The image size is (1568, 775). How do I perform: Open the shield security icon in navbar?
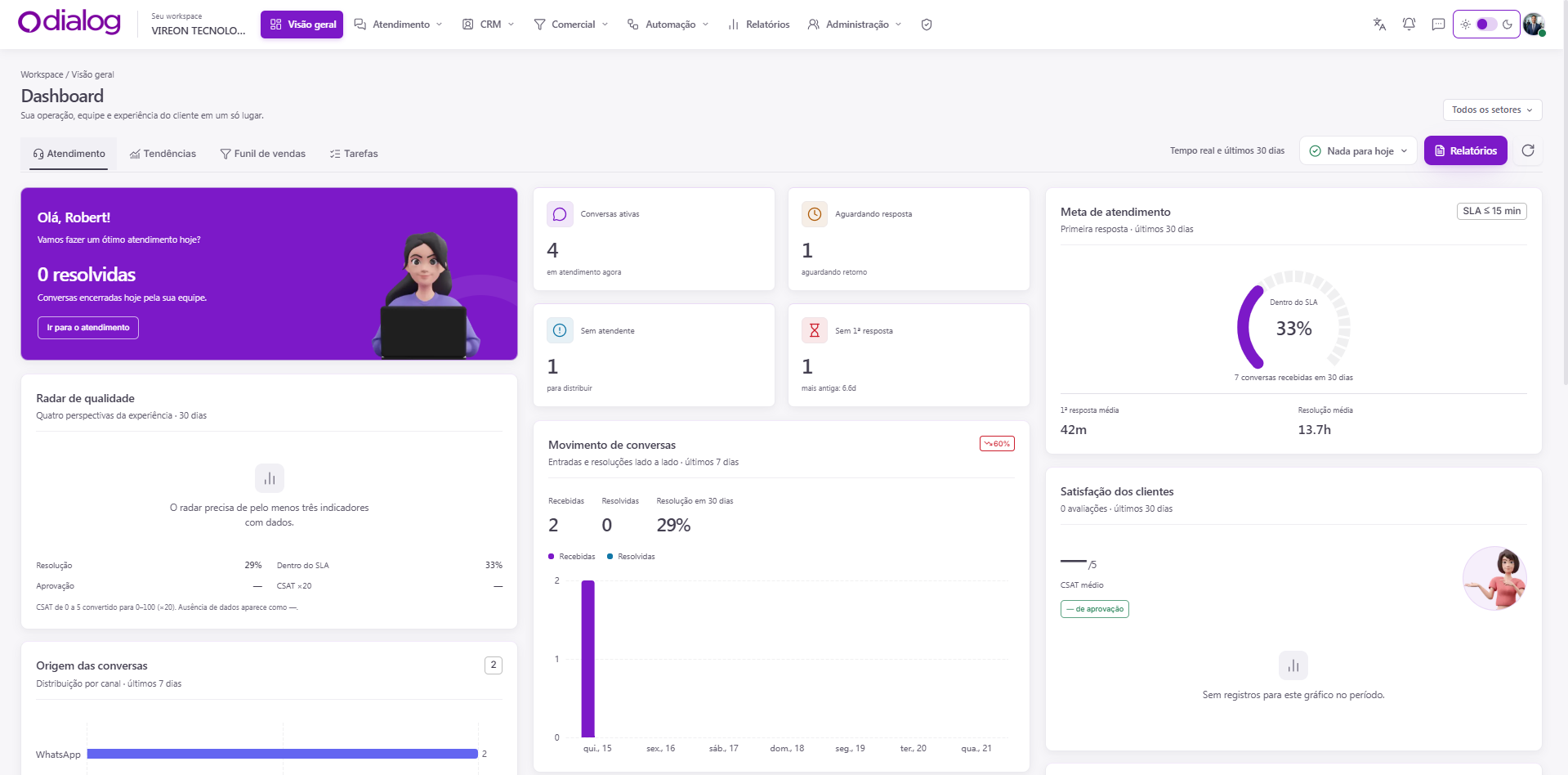(x=927, y=25)
